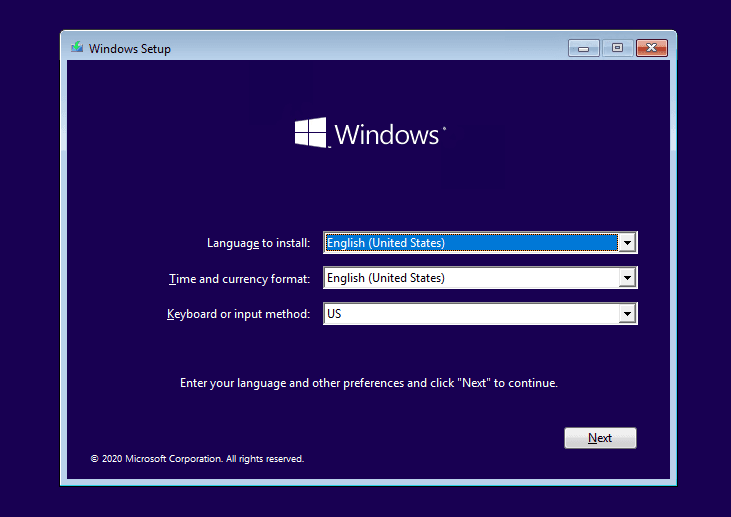Click the Windows wordmark text

pos(389,135)
